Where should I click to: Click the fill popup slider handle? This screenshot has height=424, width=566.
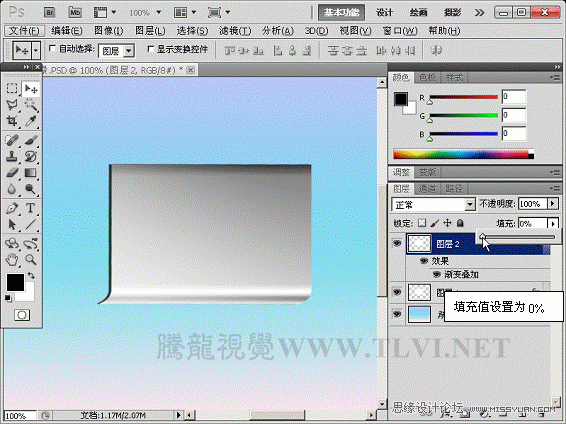point(482,237)
